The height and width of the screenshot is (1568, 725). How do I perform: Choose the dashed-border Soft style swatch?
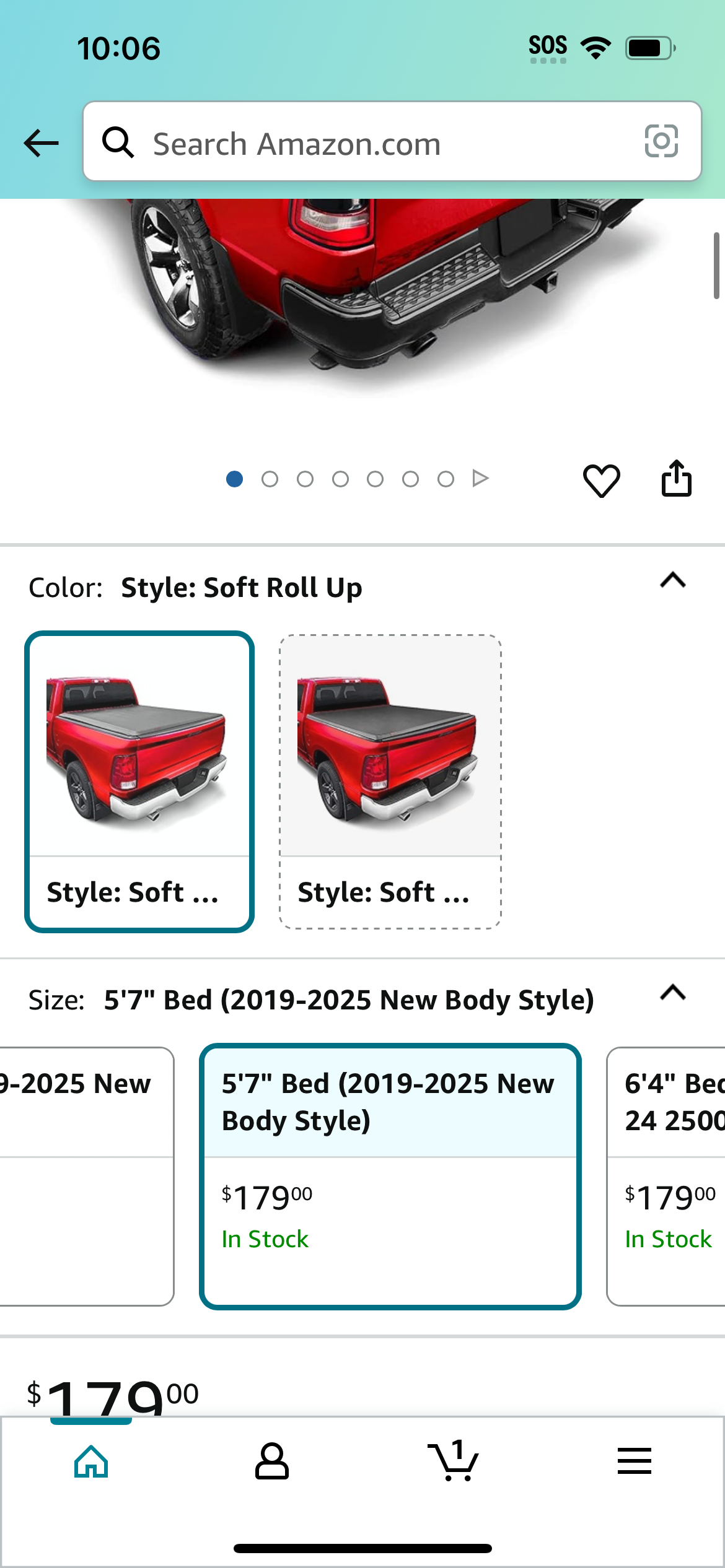coord(390,782)
